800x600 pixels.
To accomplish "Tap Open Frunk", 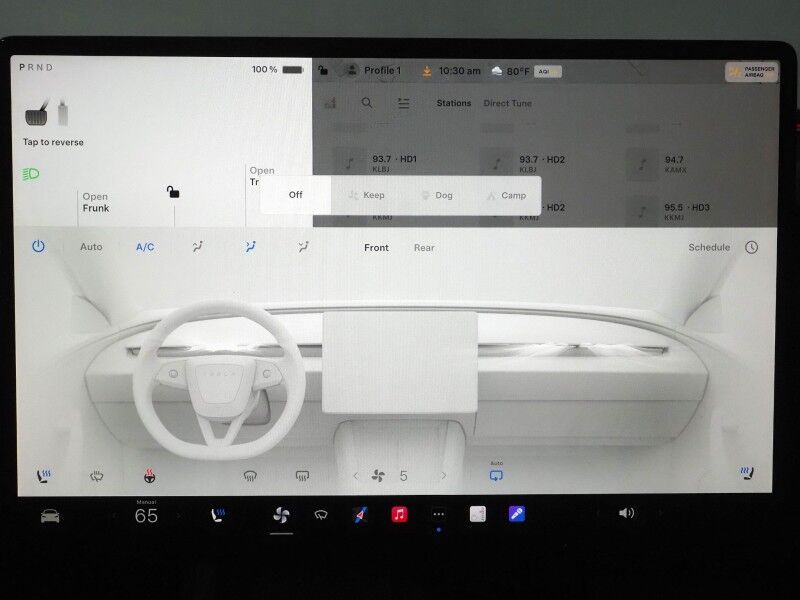I will point(95,202).
